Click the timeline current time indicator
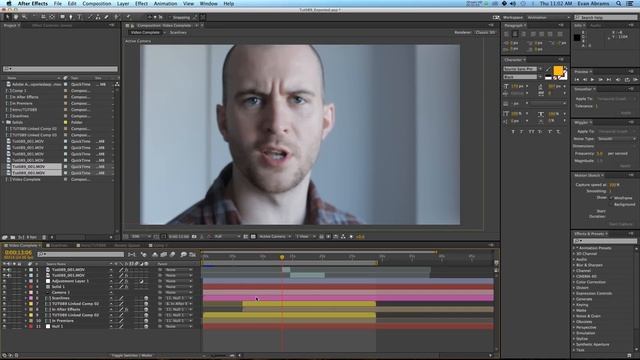The height and width of the screenshot is (360, 640). pyautogui.click(x=282, y=257)
